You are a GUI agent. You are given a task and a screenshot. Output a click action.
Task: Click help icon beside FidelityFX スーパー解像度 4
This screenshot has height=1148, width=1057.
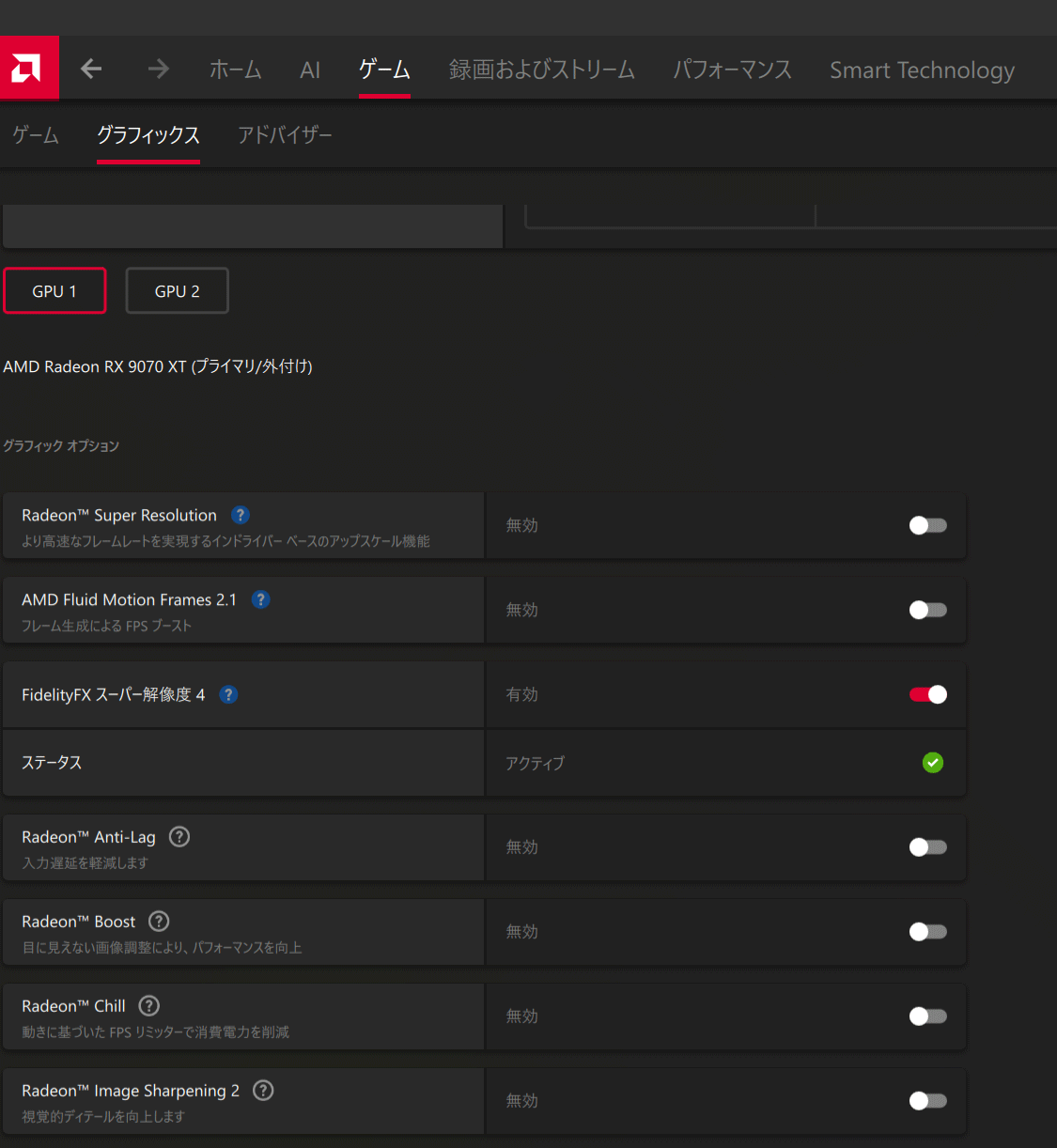point(228,694)
